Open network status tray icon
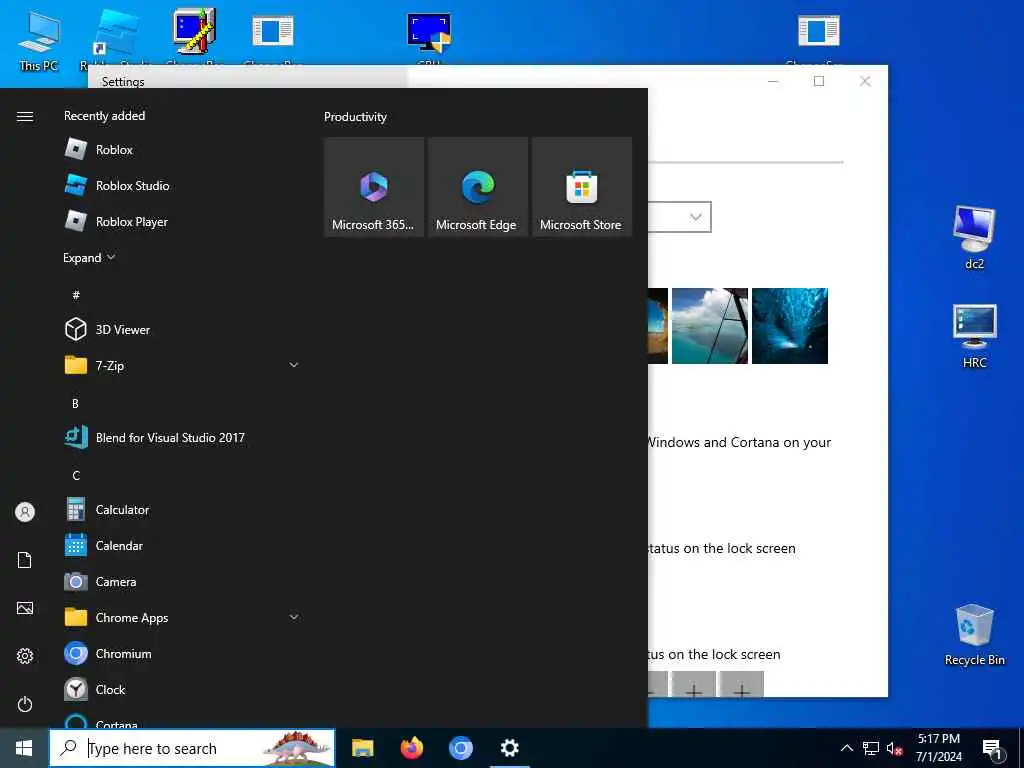This screenshot has width=1024, height=768. [x=871, y=748]
